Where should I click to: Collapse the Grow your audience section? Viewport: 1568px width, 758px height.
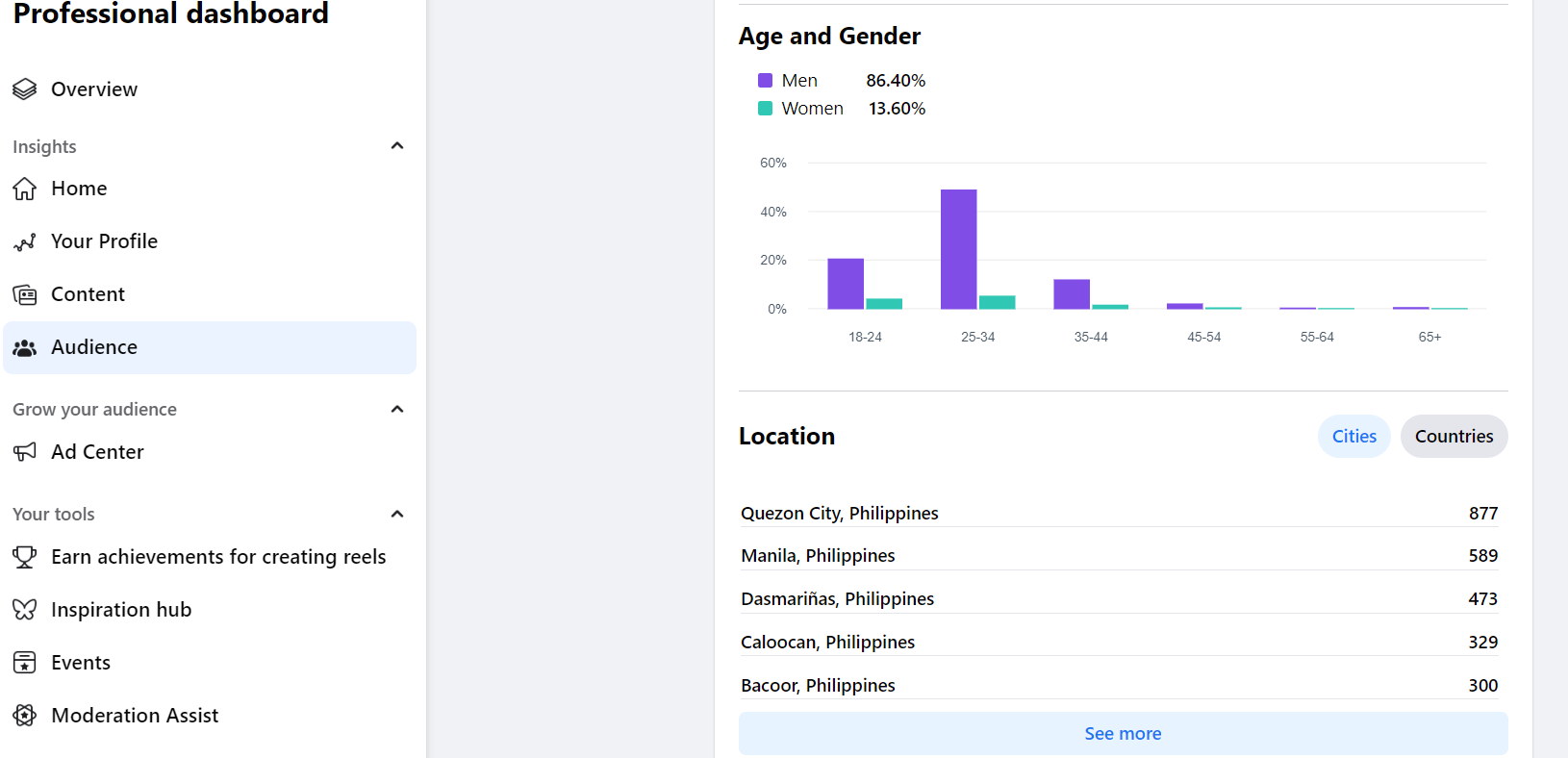[x=397, y=410]
